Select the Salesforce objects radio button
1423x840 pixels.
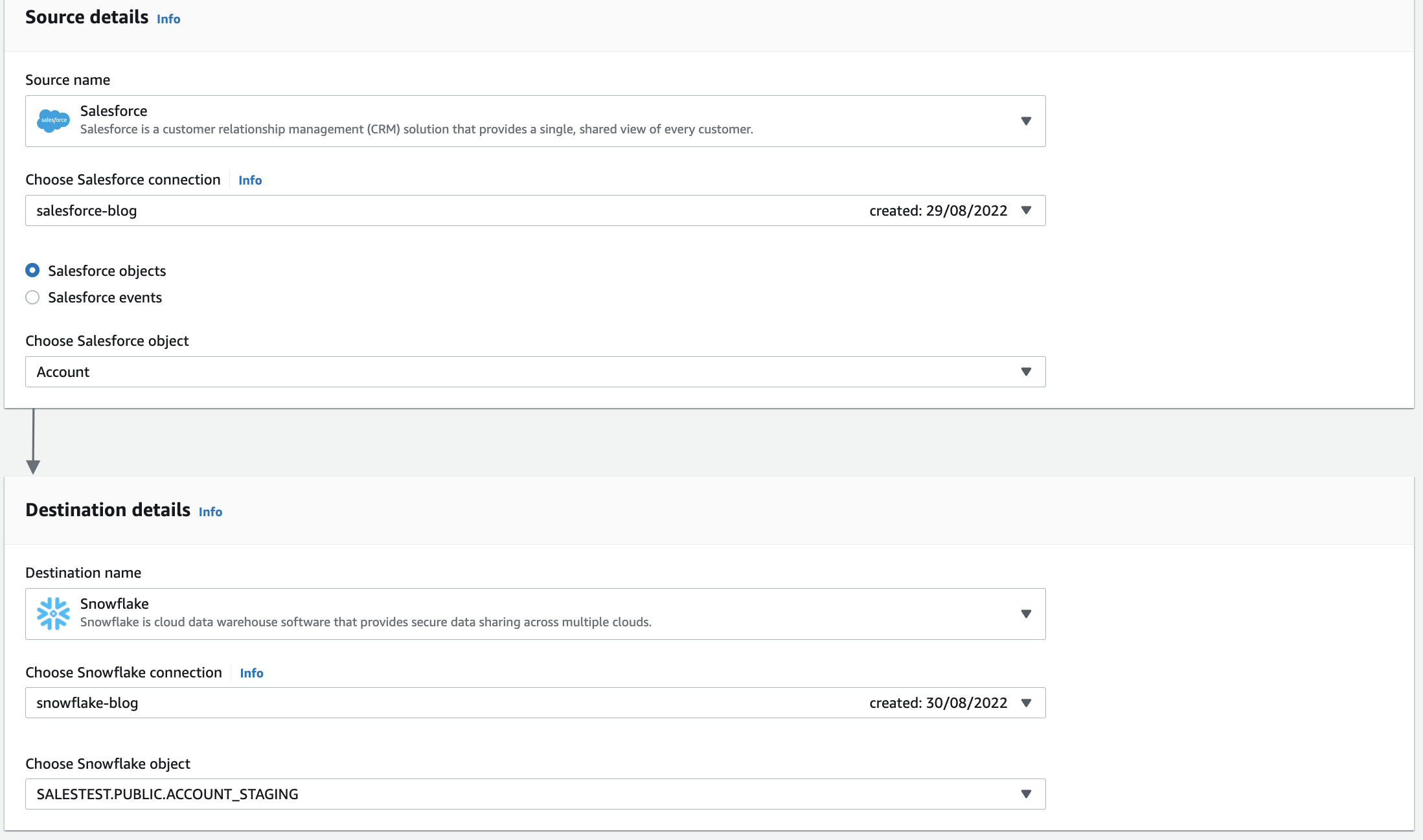tap(32, 270)
